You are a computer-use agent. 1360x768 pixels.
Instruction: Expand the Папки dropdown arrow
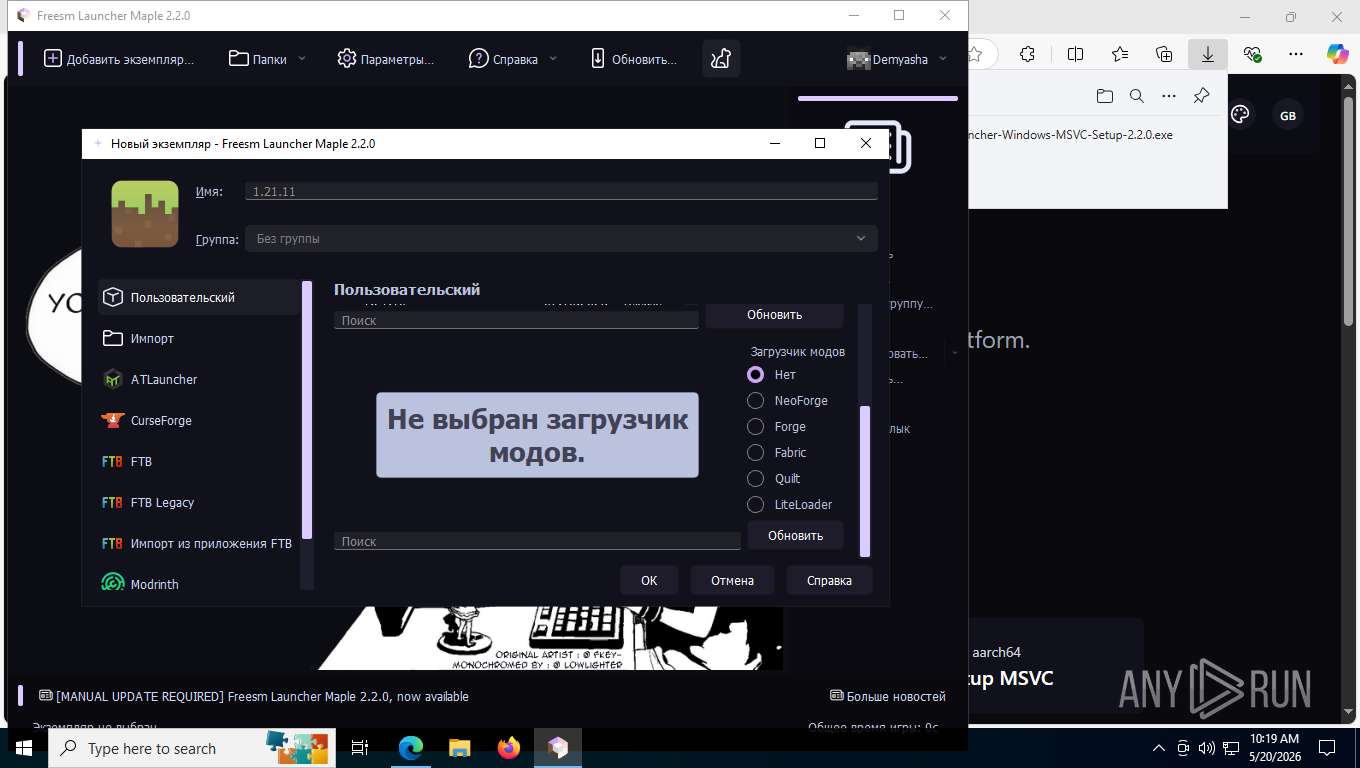(302, 59)
